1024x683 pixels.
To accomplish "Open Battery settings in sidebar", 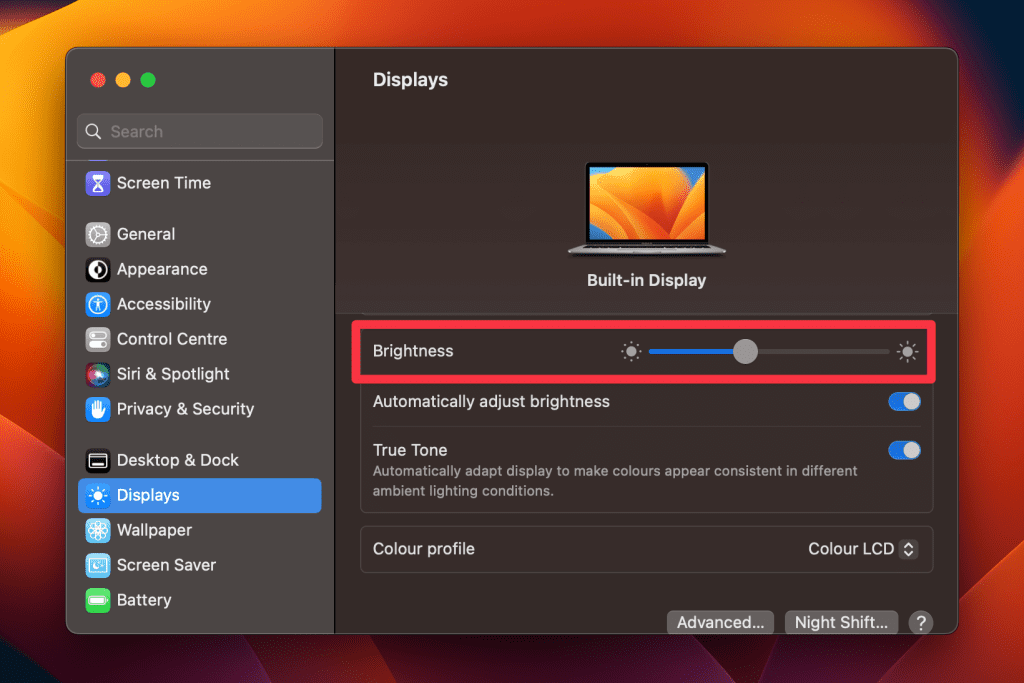I will (x=143, y=600).
